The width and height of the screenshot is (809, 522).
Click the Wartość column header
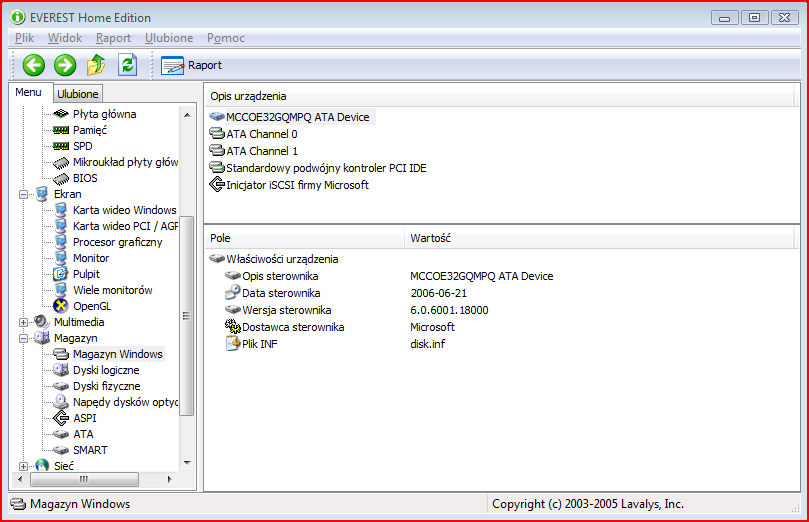pos(600,238)
